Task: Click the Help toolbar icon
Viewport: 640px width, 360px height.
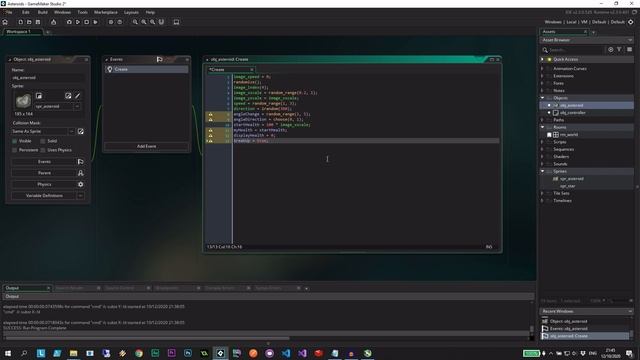Action: pos(120,22)
